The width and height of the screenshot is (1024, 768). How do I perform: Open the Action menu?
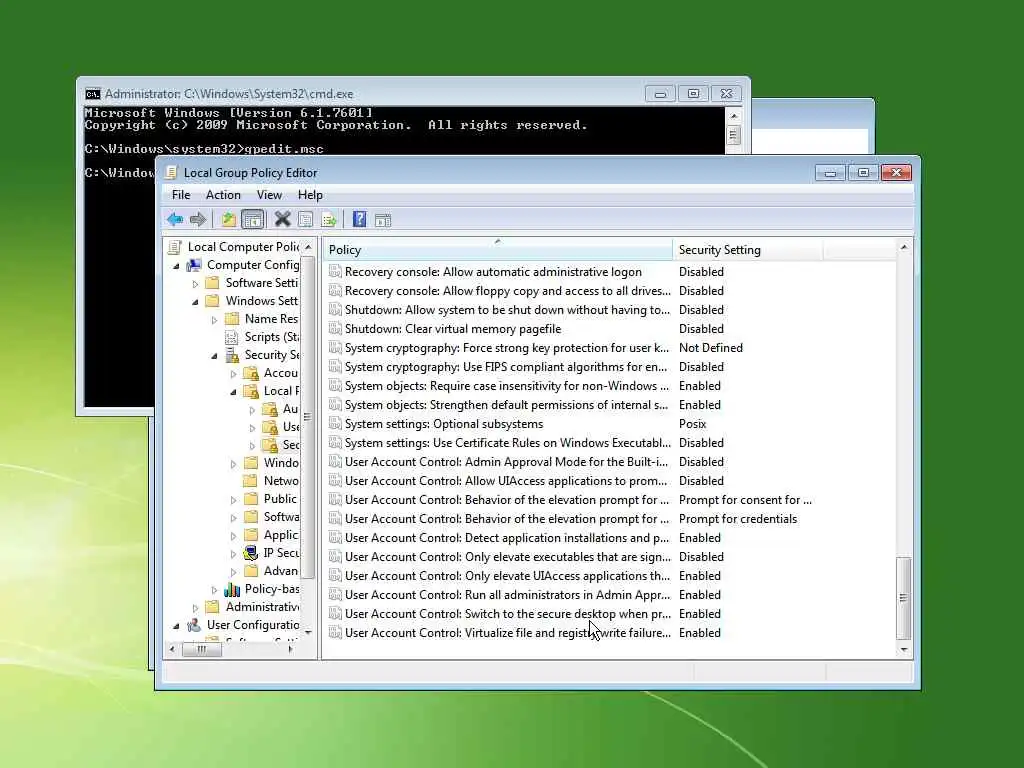[223, 195]
